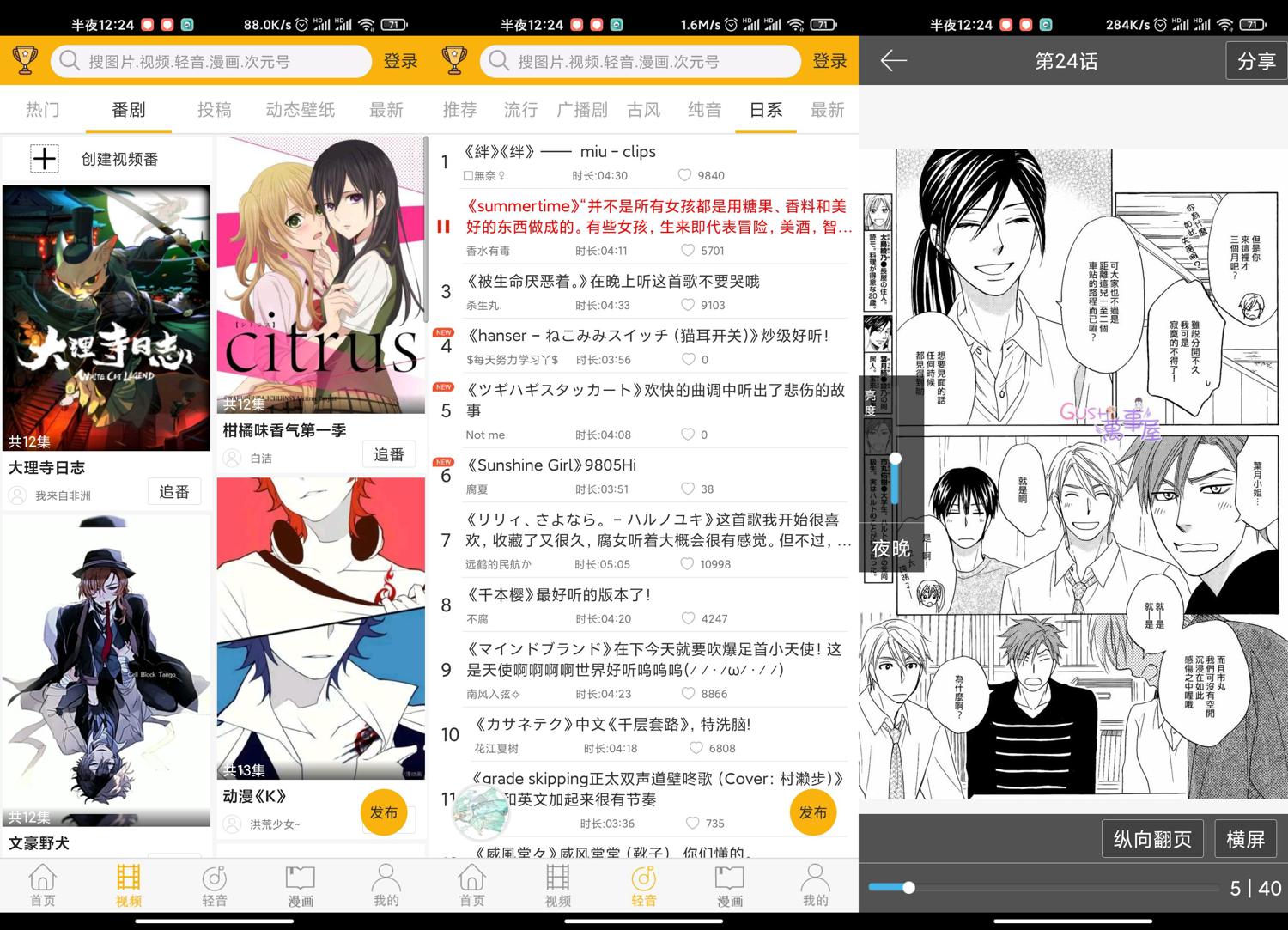The image size is (1288, 930).
Task: Tap the back arrow in manga reader
Action: click(893, 61)
